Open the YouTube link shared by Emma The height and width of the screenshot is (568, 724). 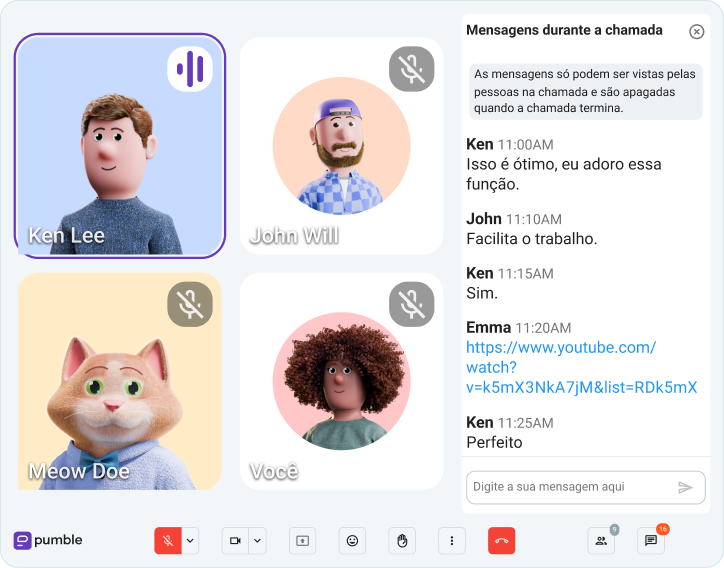point(580,367)
